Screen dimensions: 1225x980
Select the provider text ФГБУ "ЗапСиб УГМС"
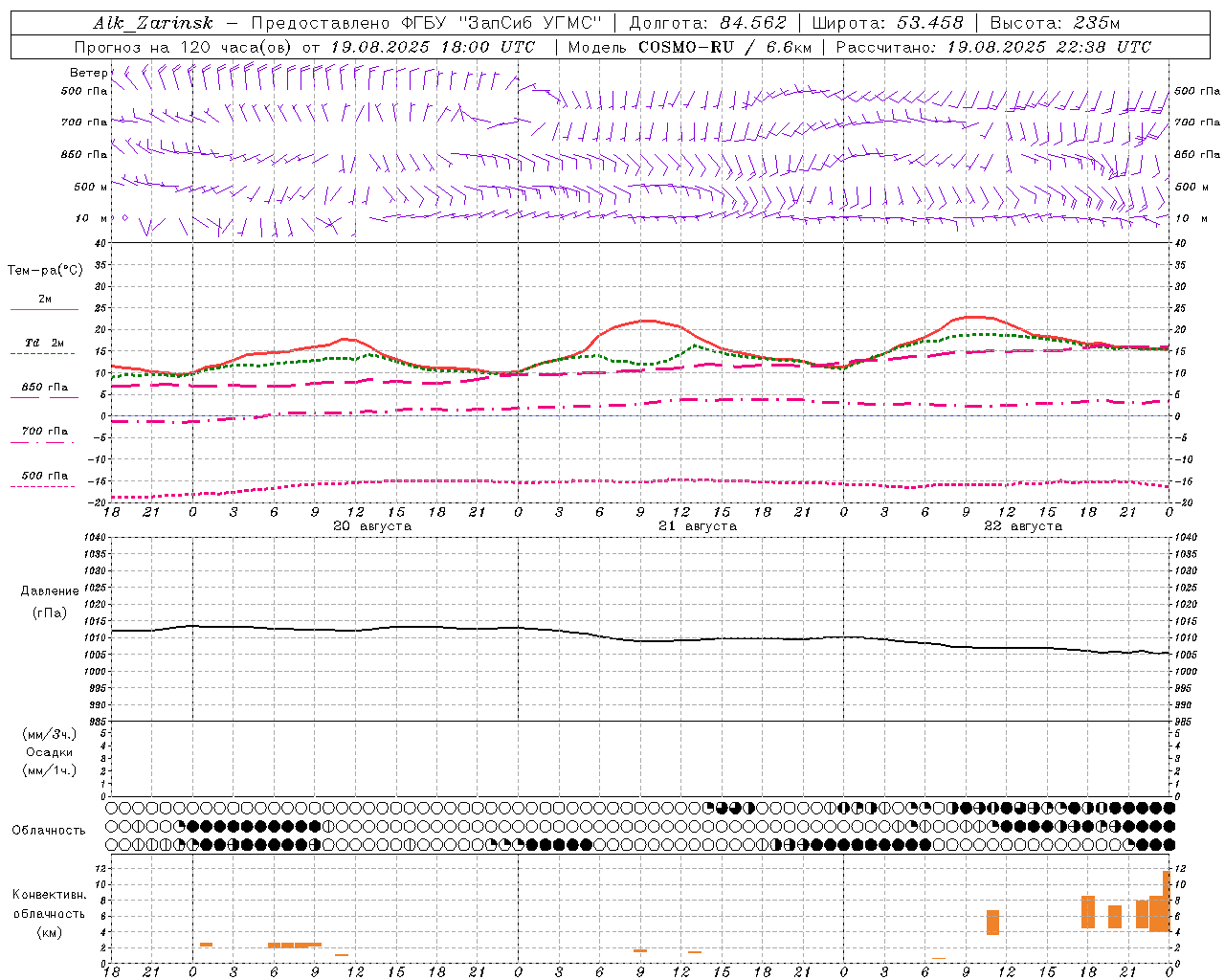pyautogui.click(x=501, y=23)
